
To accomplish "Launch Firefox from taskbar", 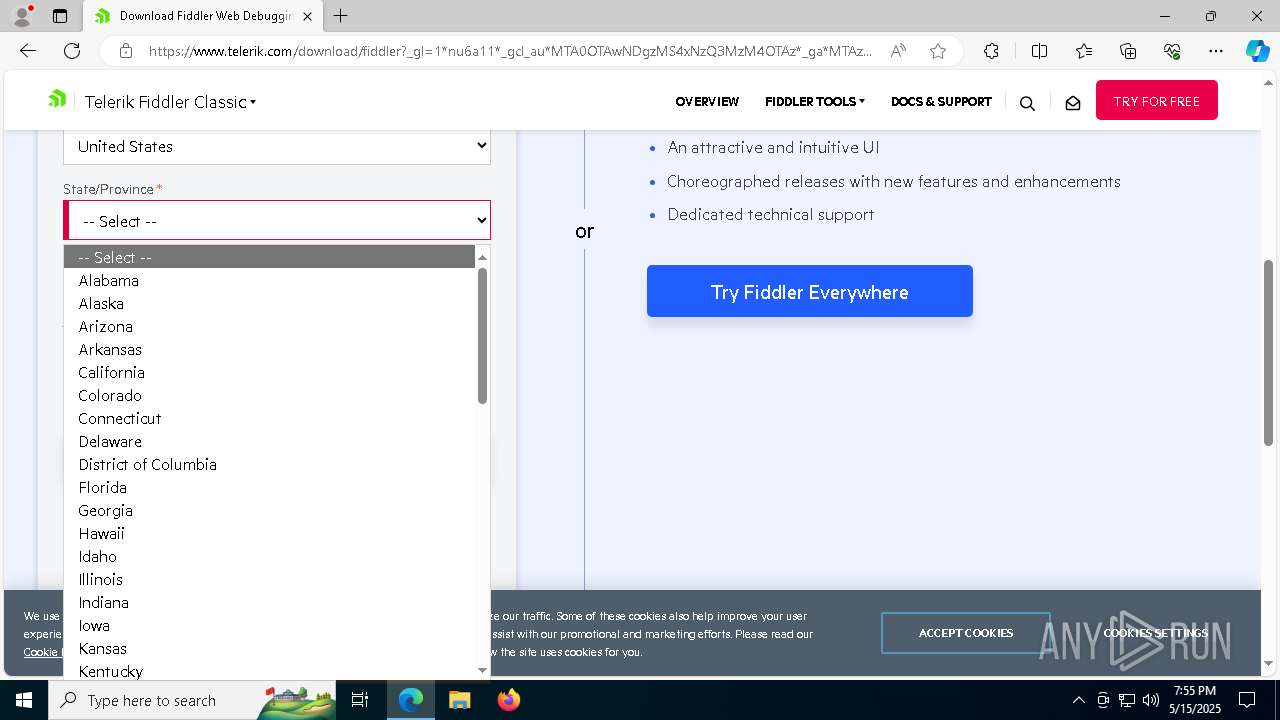I will pos(508,700).
